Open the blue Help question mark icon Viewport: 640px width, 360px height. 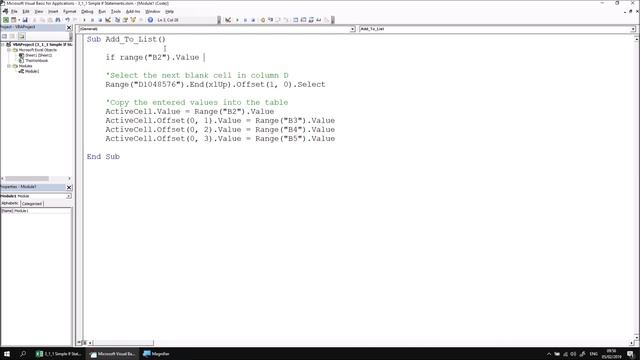(150, 20)
